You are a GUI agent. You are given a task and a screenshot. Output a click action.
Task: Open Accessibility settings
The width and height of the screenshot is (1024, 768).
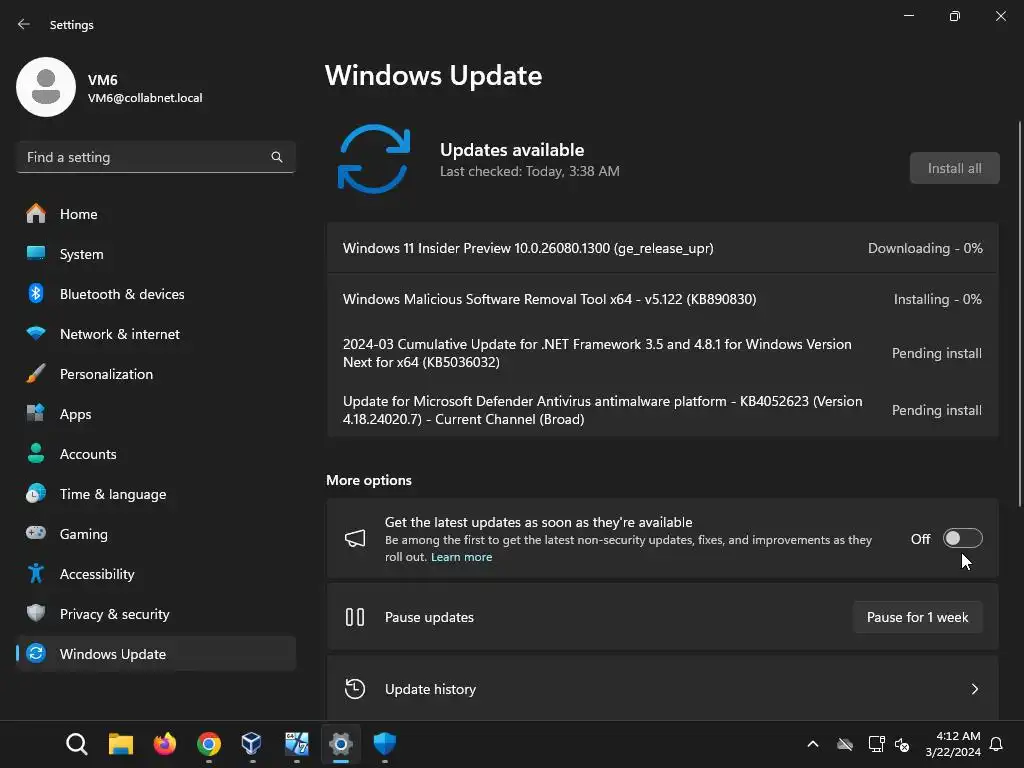(x=156, y=574)
